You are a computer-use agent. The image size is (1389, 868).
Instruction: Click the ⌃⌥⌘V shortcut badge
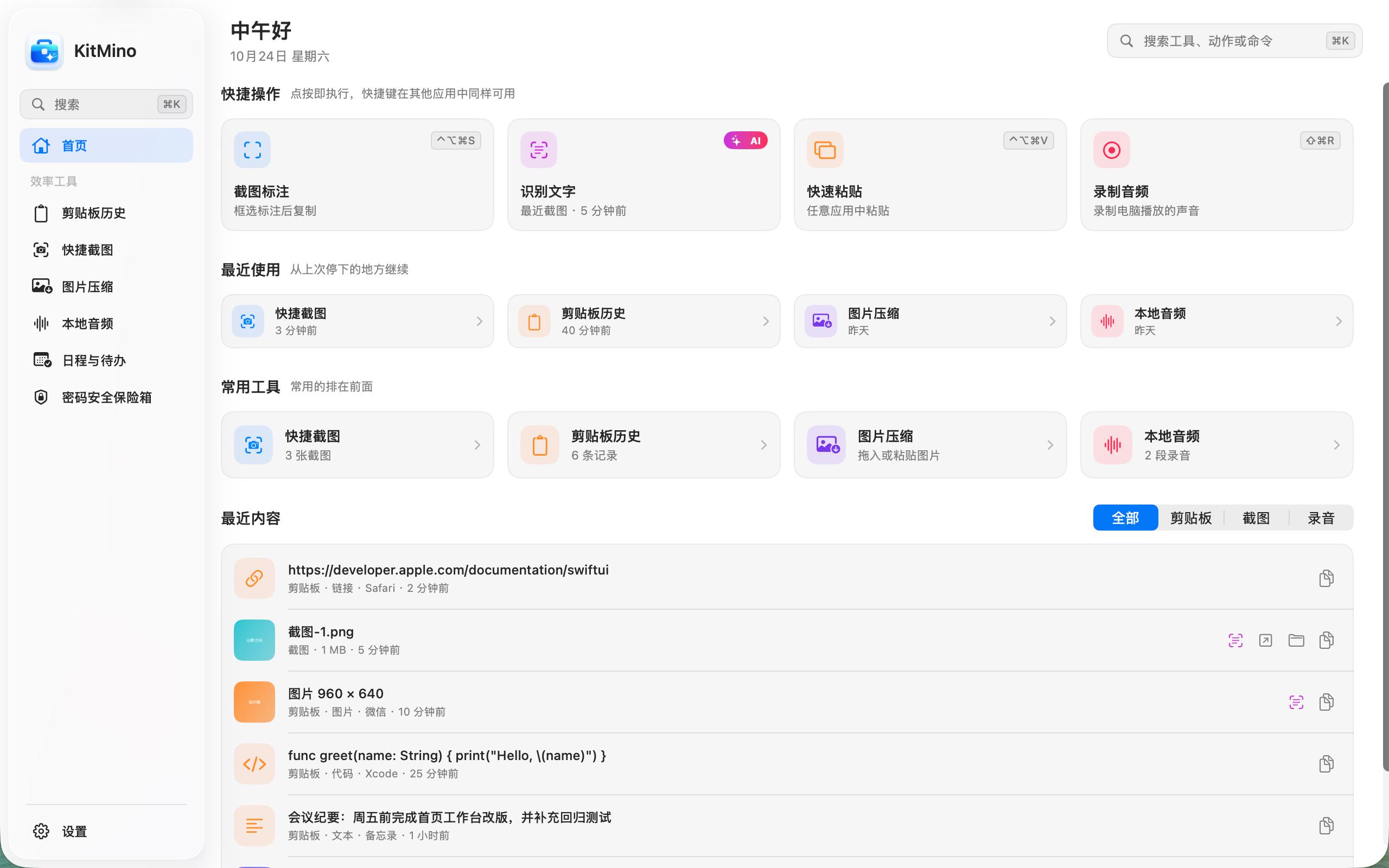coord(1029,141)
